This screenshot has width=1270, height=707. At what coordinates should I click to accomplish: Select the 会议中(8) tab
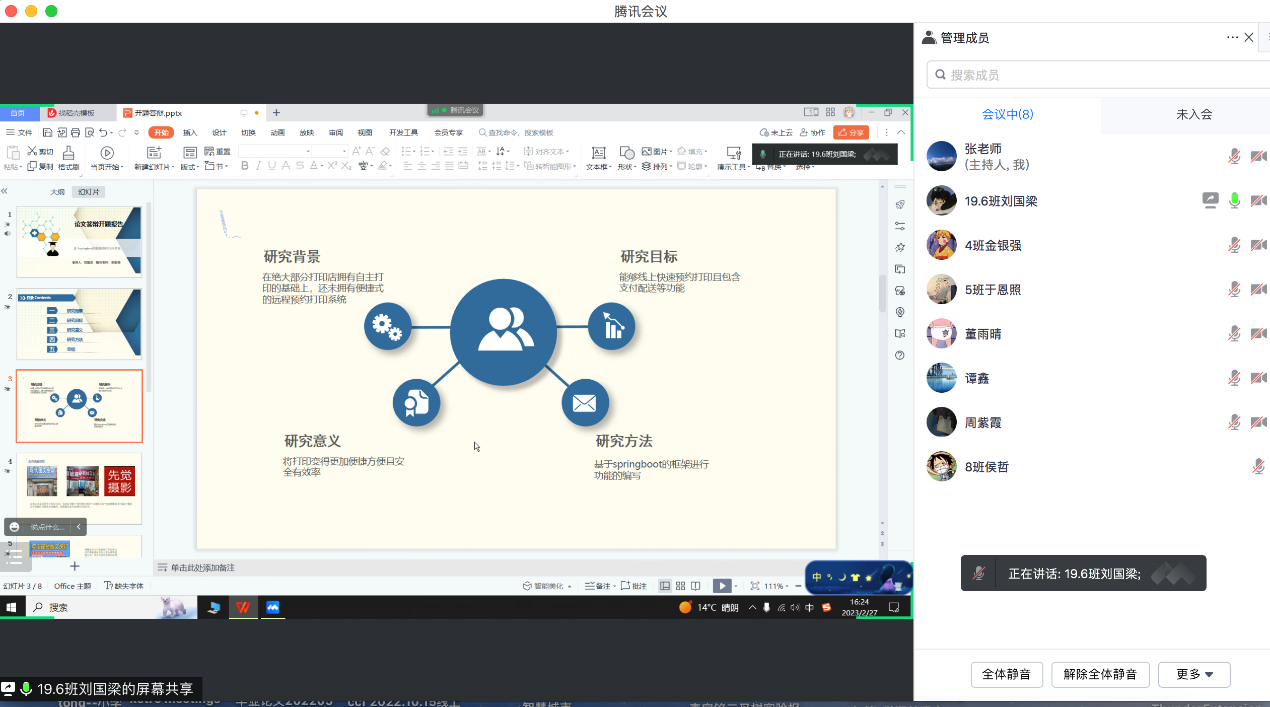click(x=1007, y=115)
